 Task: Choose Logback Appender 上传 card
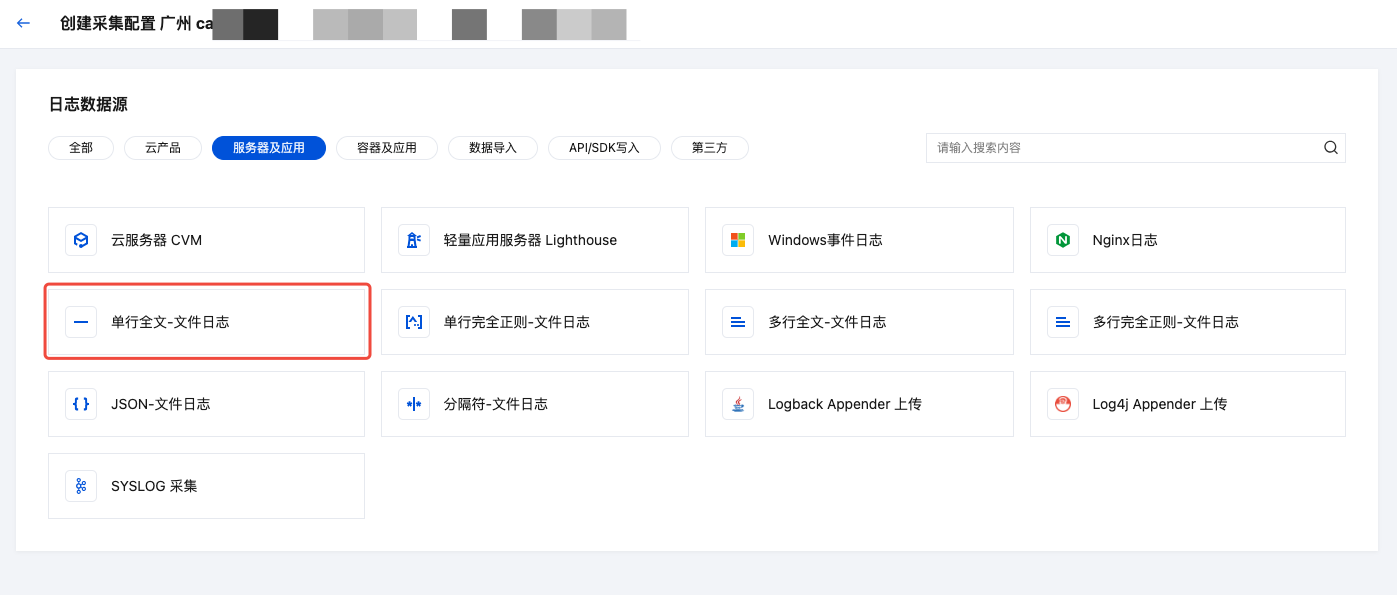(859, 404)
